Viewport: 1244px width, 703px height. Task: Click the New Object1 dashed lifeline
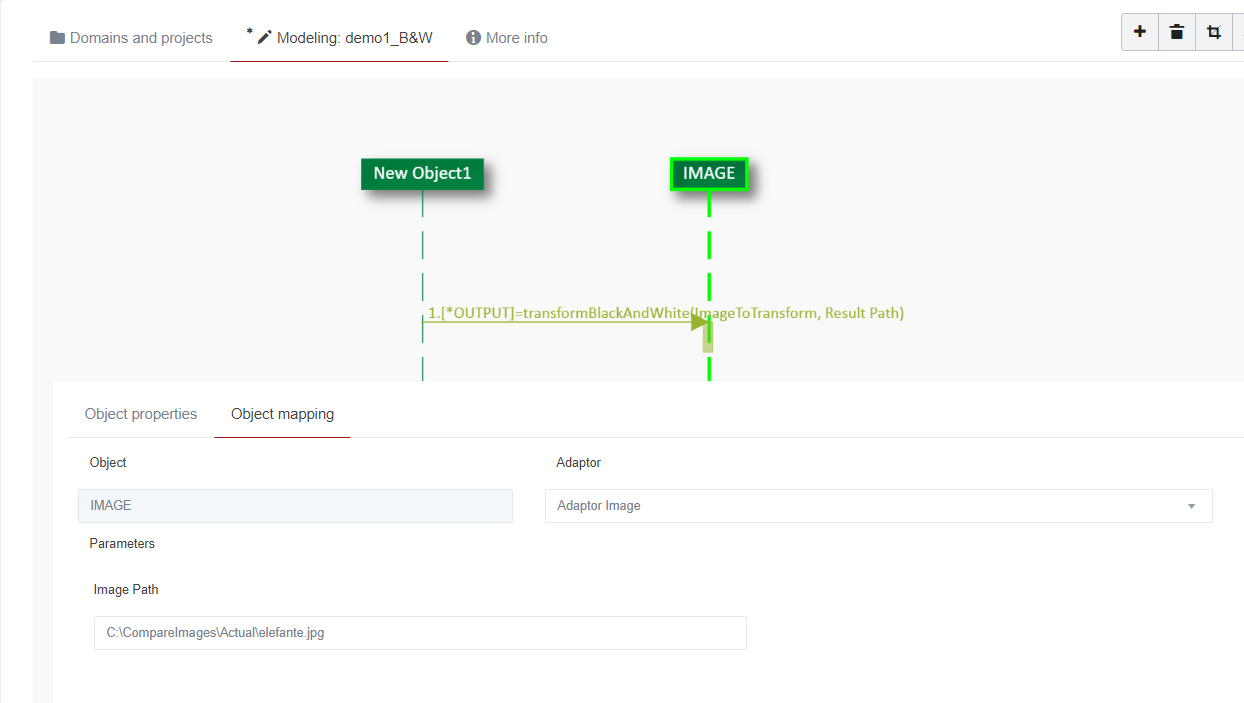tap(422, 250)
